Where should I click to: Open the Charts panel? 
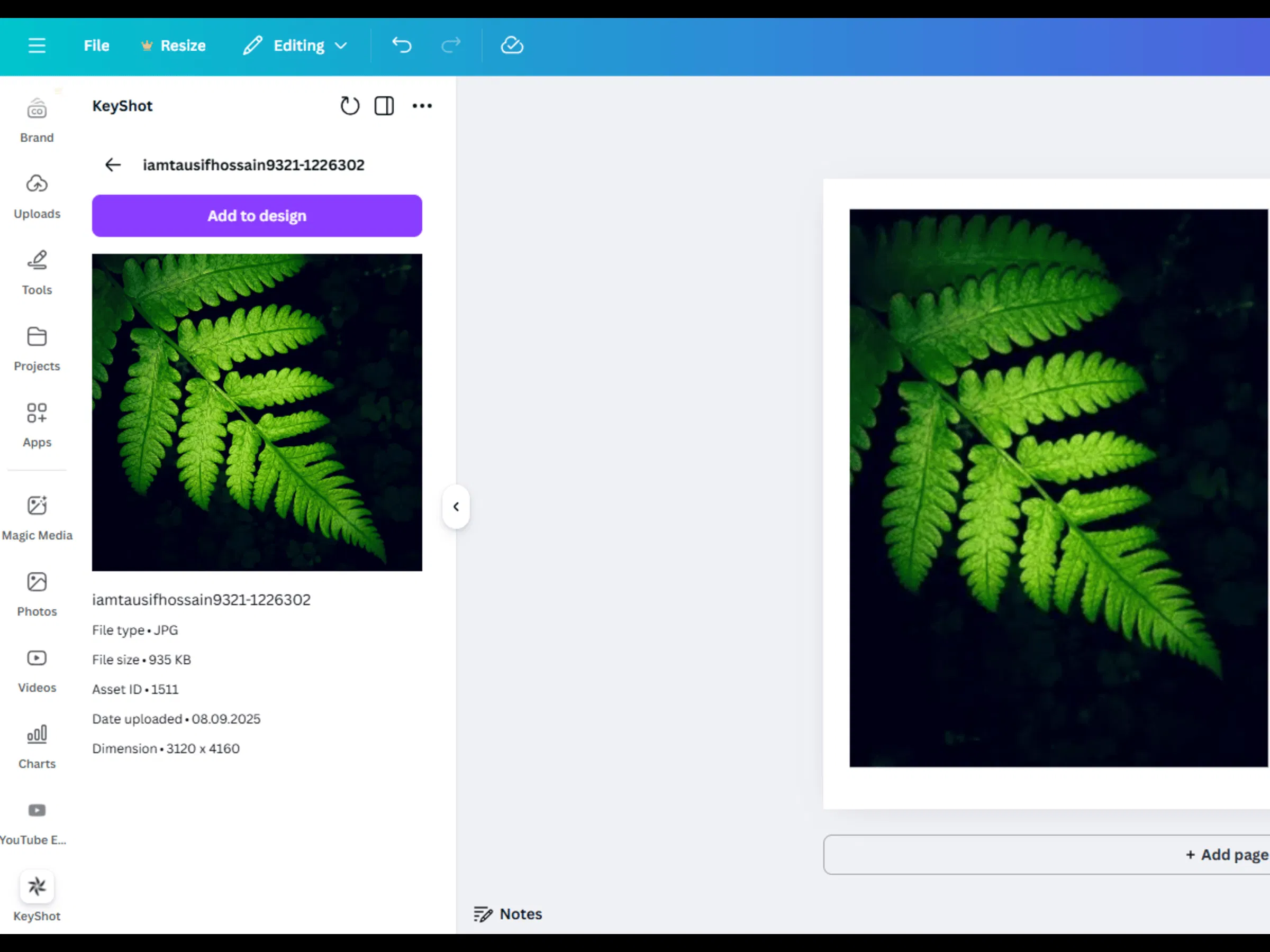(37, 747)
